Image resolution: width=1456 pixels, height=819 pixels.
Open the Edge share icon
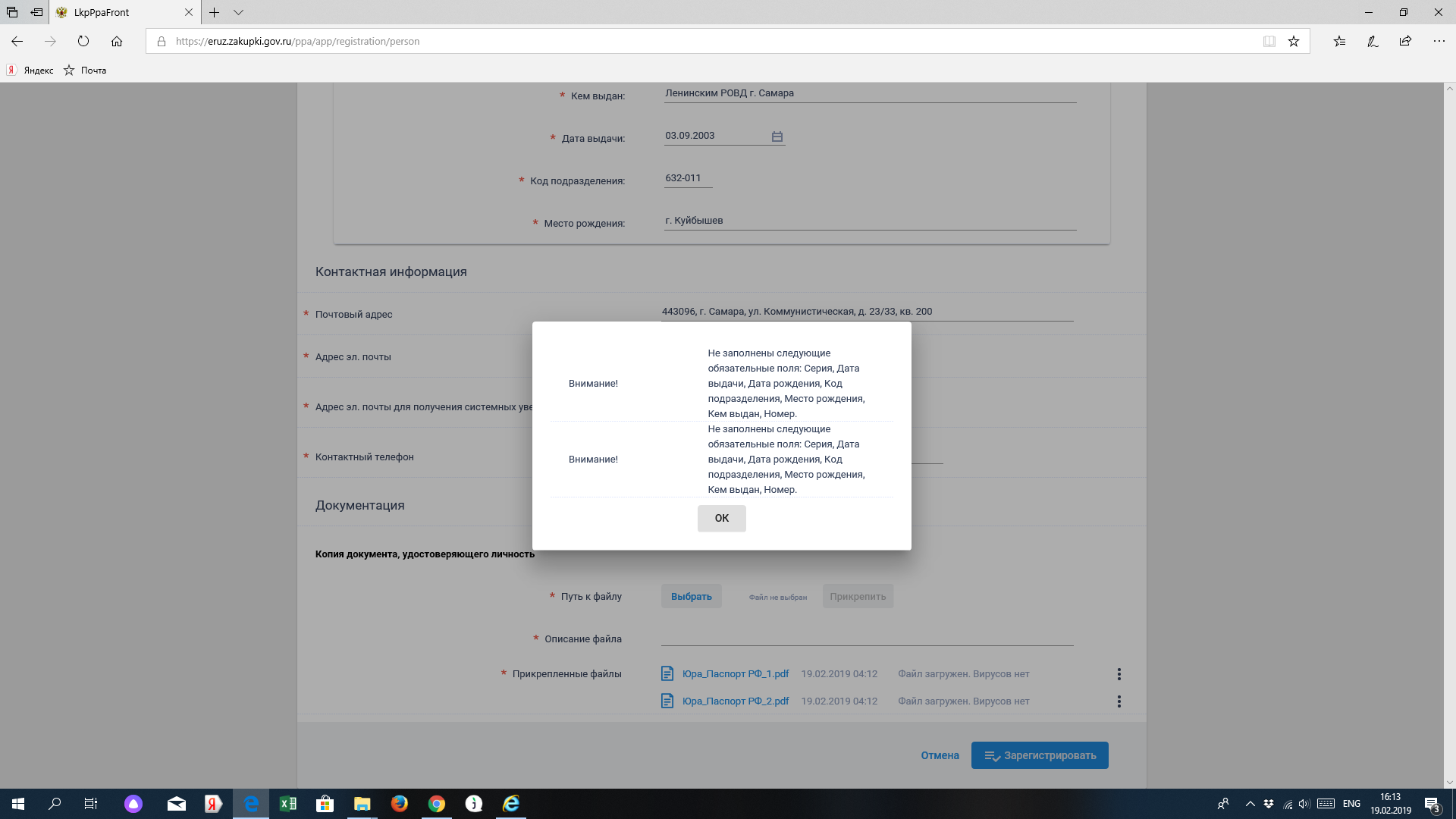pos(1405,42)
